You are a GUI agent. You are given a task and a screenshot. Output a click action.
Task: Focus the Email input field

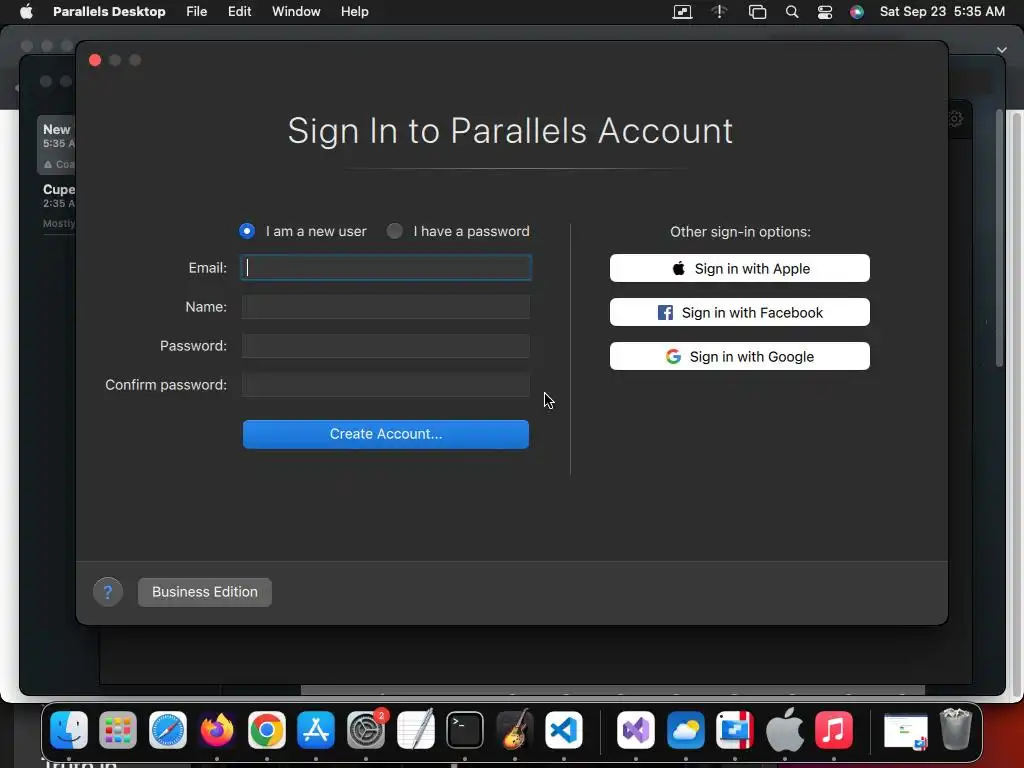pos(386,268)
